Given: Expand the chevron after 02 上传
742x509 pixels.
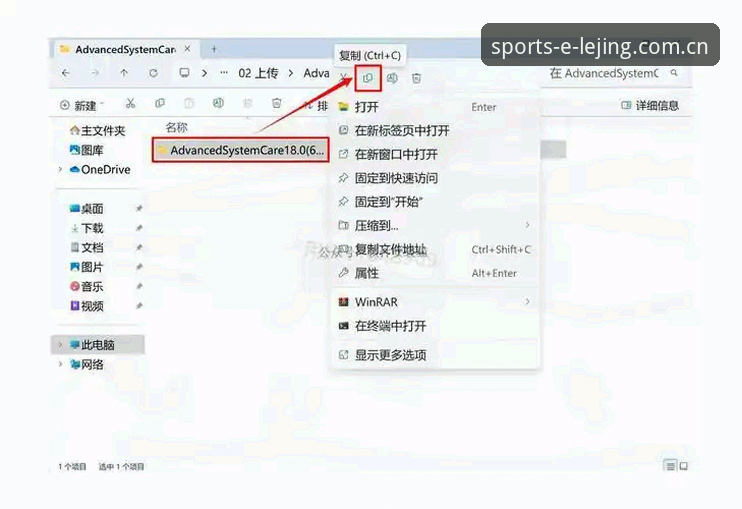Looking at the screenshot, I should (291, 73).
